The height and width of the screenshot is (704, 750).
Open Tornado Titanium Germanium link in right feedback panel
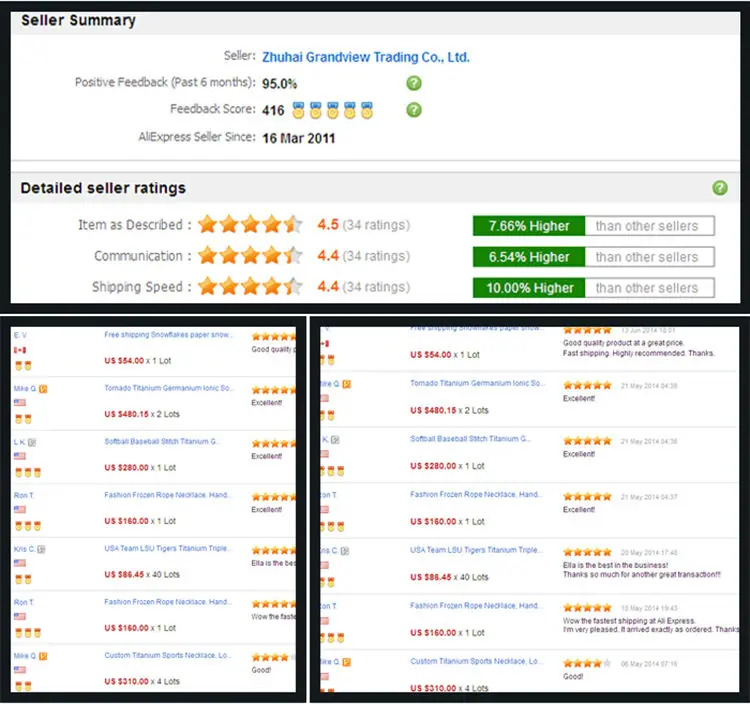476,383
